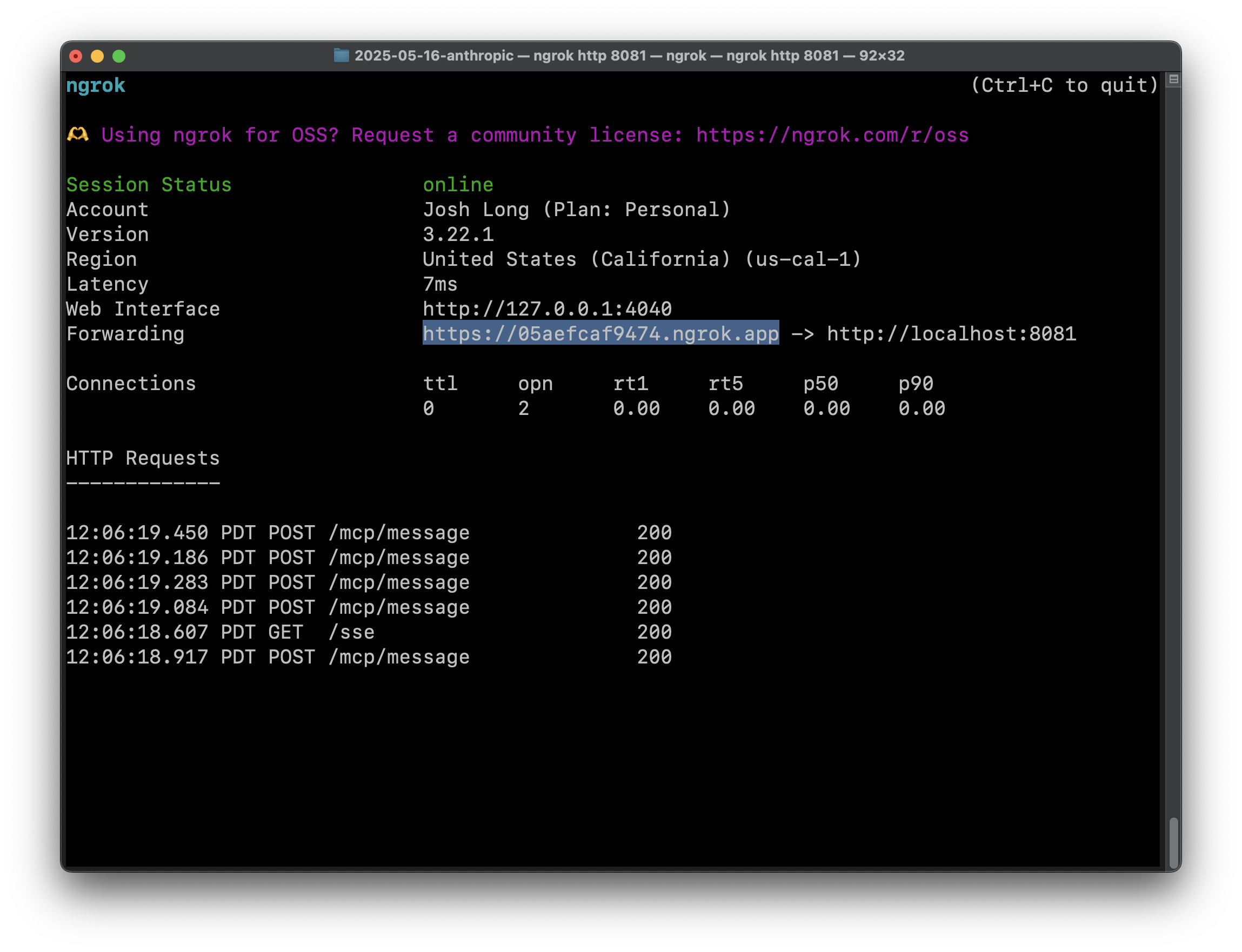
Task: Click the yellow minimize window button
Action: (x=97, y=56)
